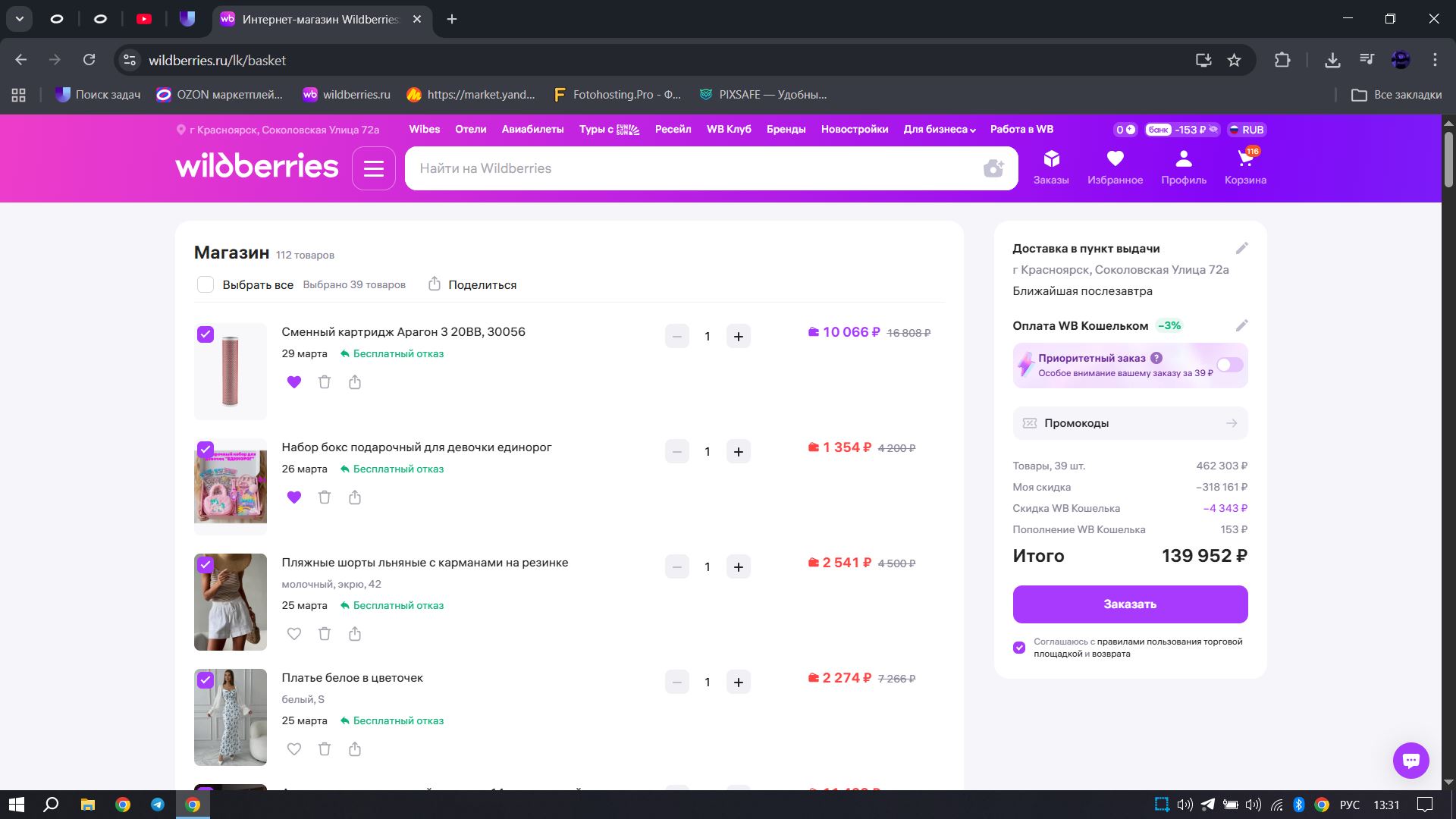Enable Приоритетный заказ toggle
The height and width of the screenshot is (819, 1456).
click(1229, 366)
